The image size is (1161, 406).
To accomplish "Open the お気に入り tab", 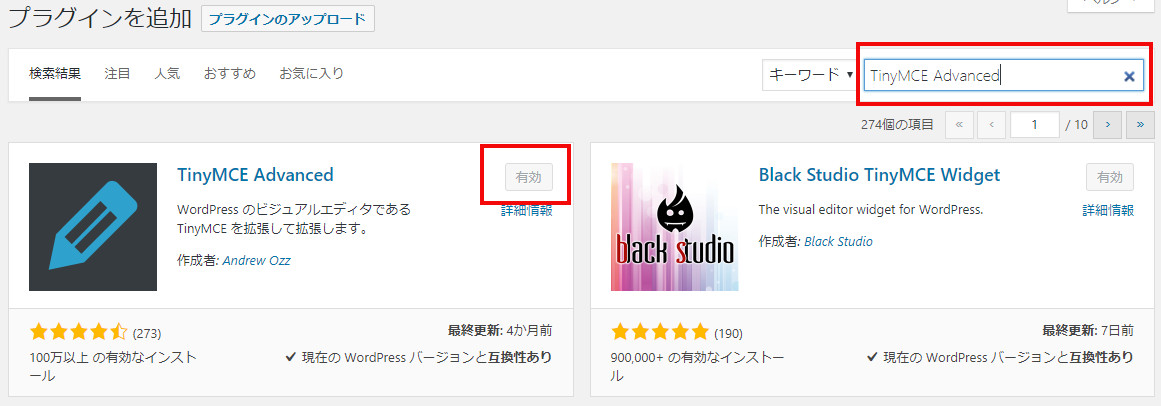I will 311,73.
